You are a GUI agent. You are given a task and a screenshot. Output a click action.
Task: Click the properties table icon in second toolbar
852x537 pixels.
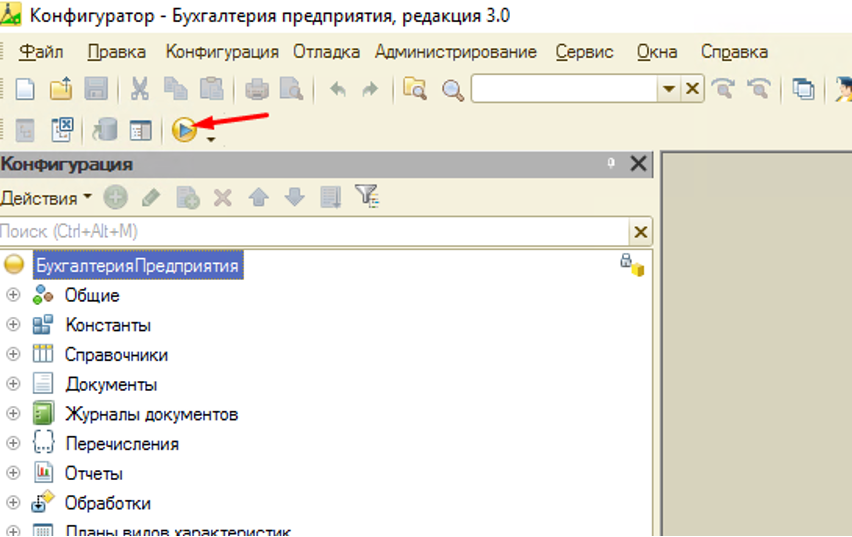click(140, 131)
